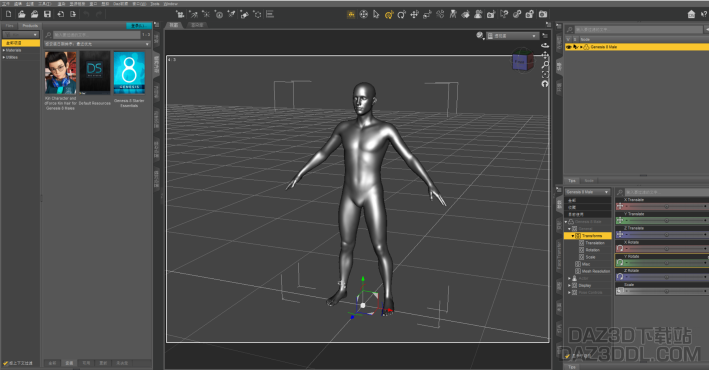This screenshot has height=370, width=709.
Task: Select Rotation in parameters tree
Action: pyautogui.click(x=592, y=250)
